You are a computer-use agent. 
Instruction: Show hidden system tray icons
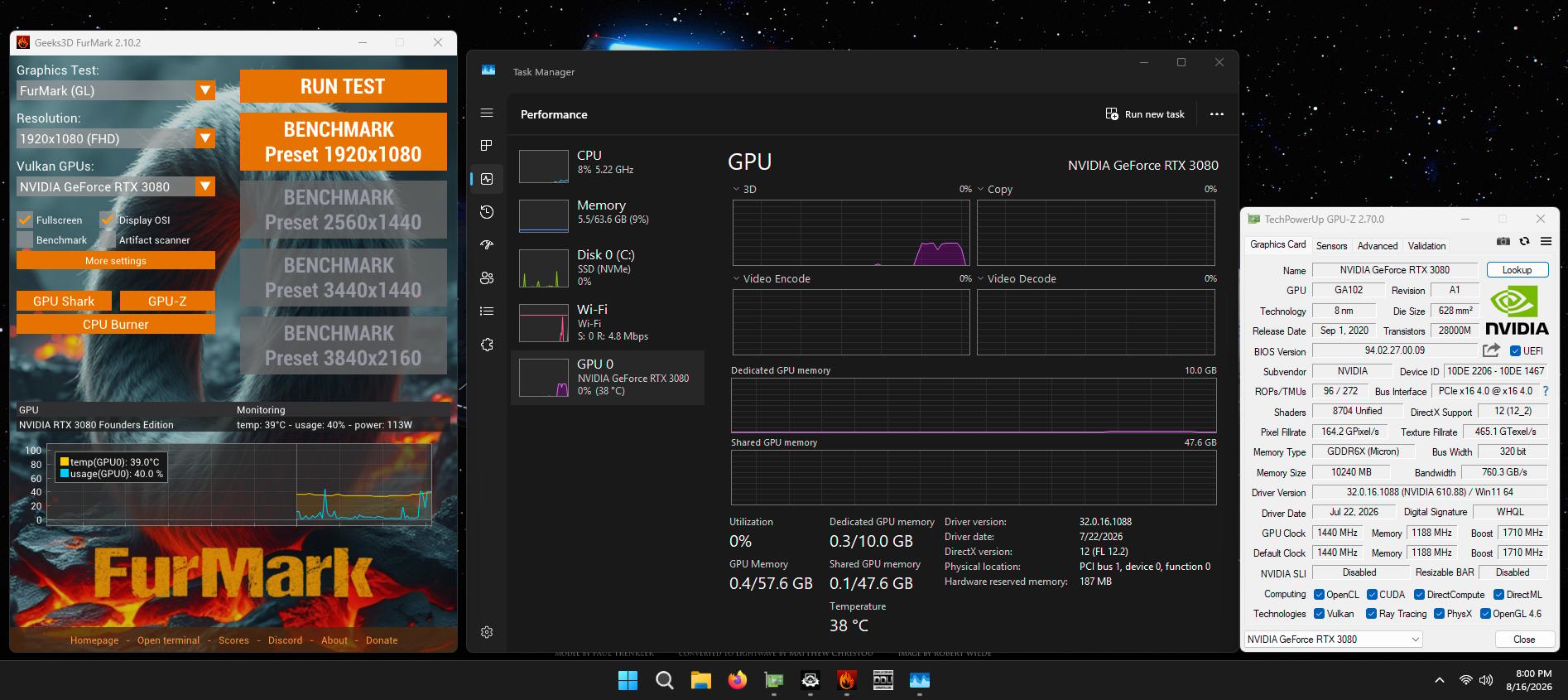[x=1440, y=680]
